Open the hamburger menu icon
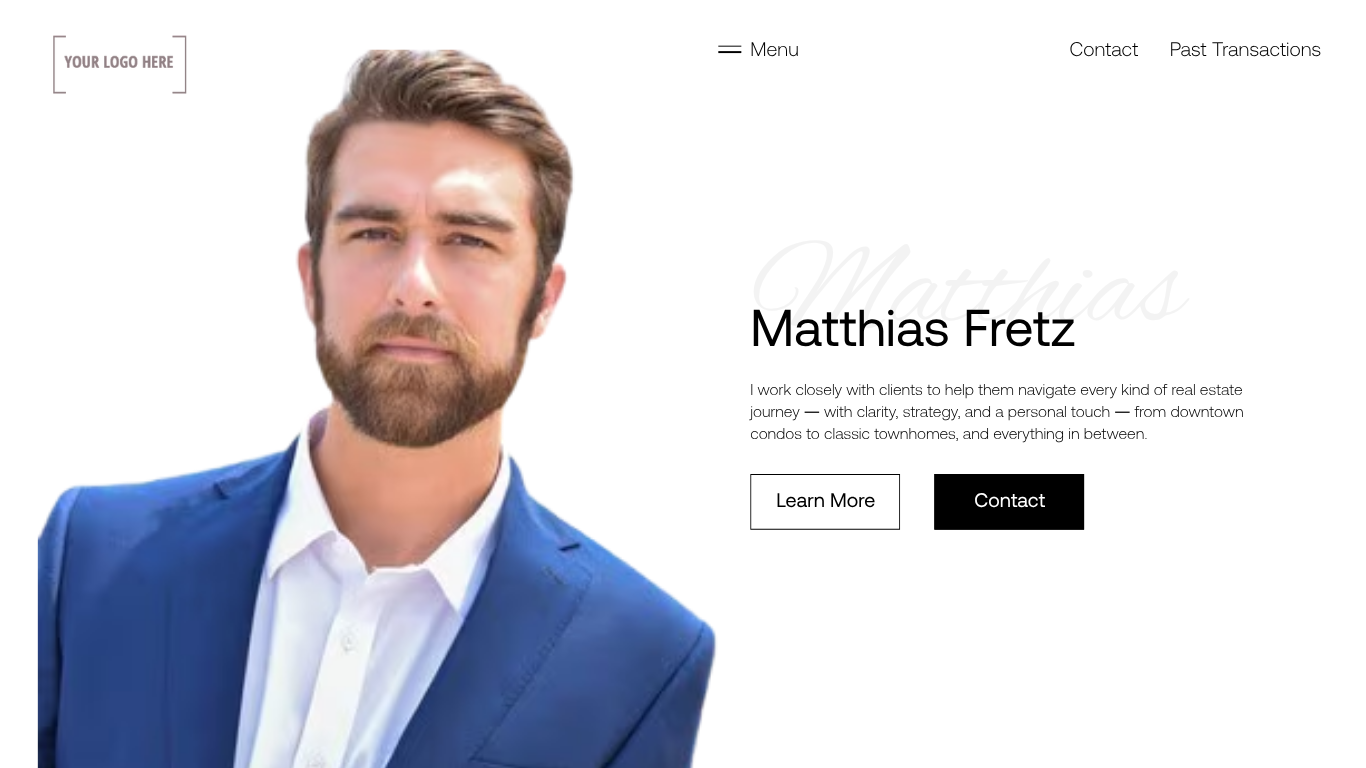Image resolution: width=1366 pixels, height=768 pixels. 729,50
